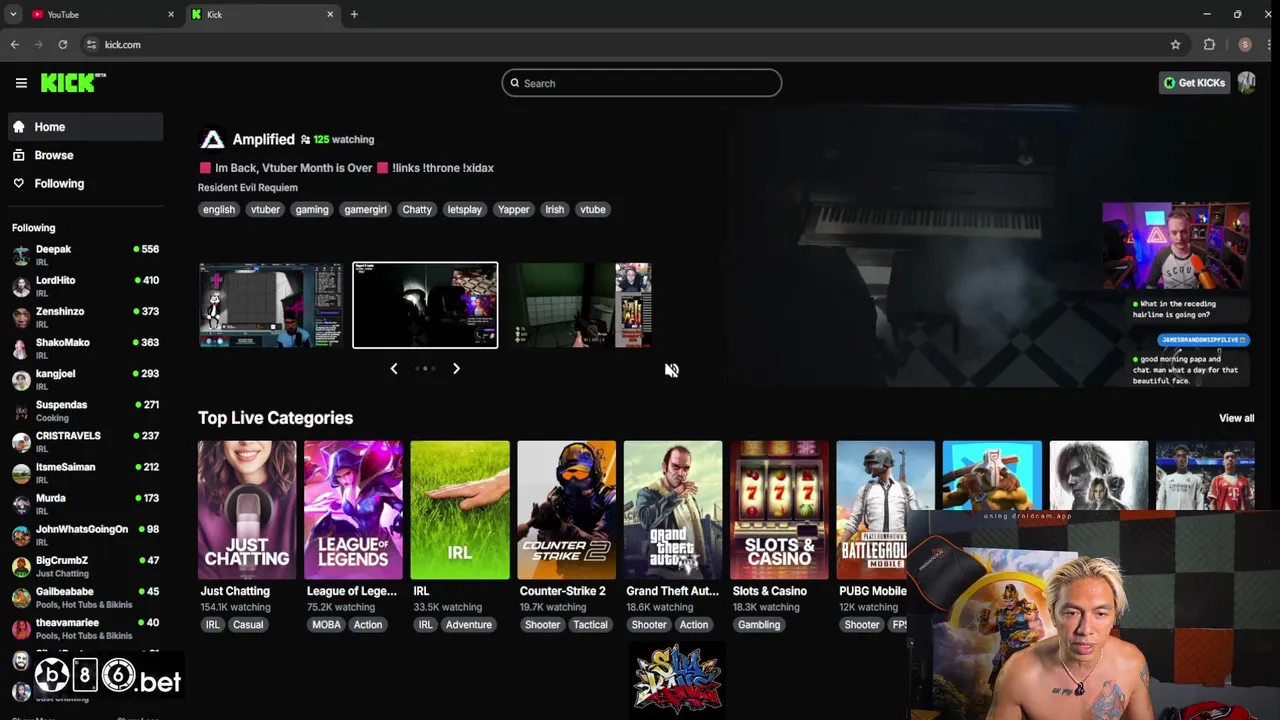
Task: Open ItsmeSaiman in Following list
Action: (85, 472)
